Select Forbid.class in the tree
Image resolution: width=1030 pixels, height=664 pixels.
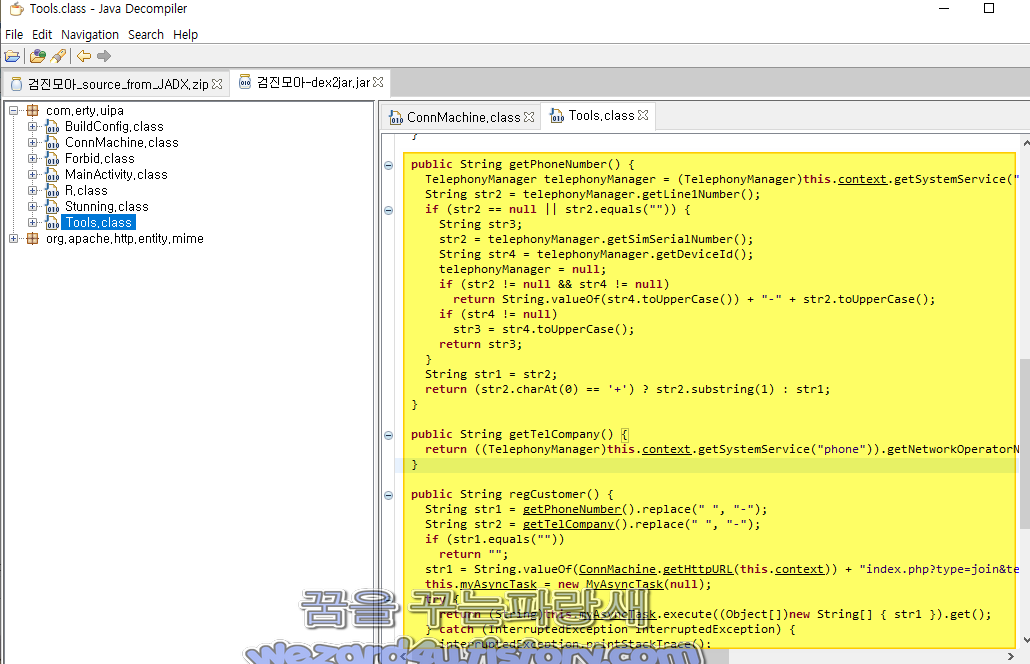click(99, 159)
